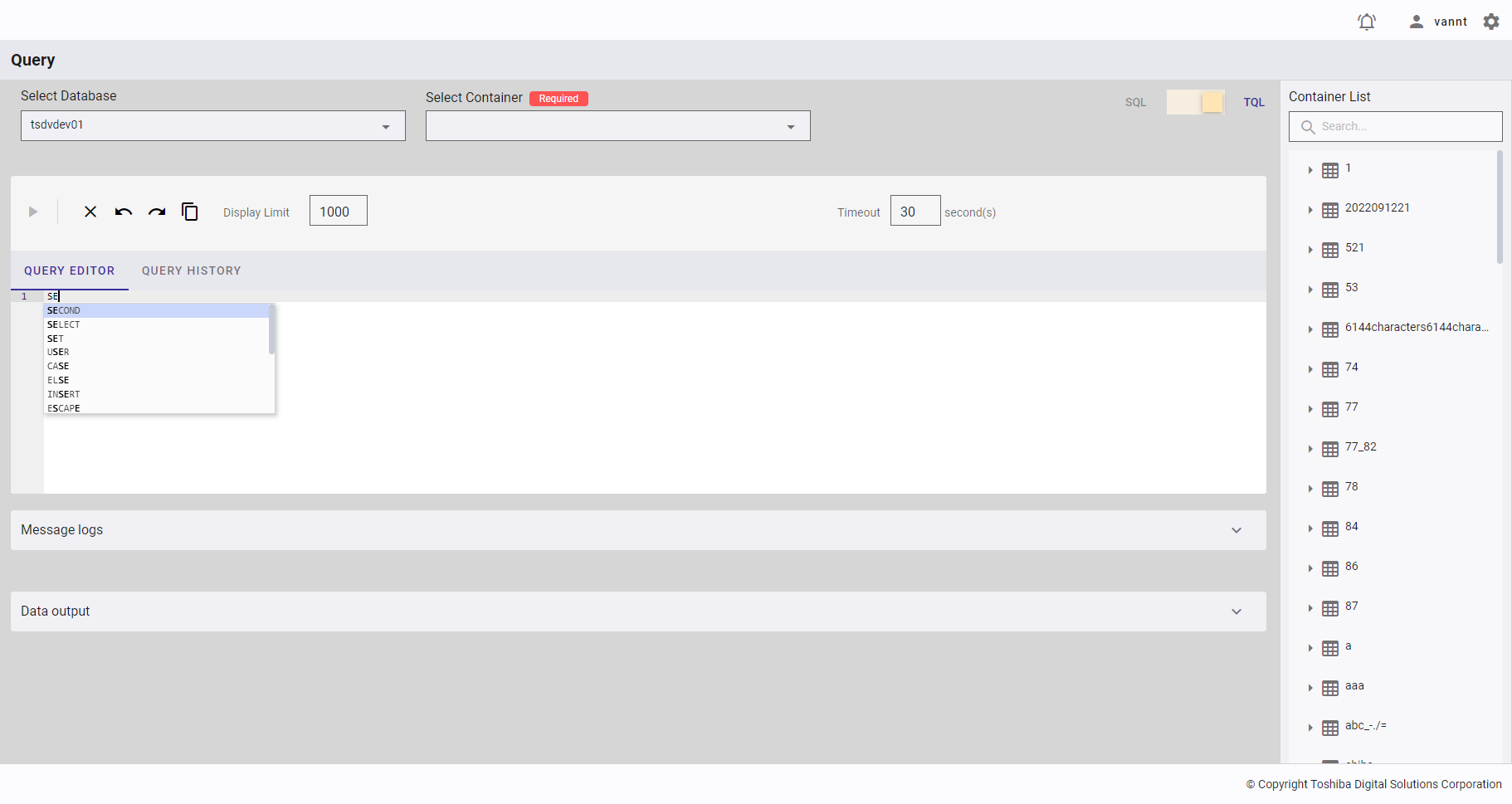The height and width of the screenshot is (804, 1512).
Task: Pick INSERT in the autocomplete suggestions
Action: click(x=64, y=394)
